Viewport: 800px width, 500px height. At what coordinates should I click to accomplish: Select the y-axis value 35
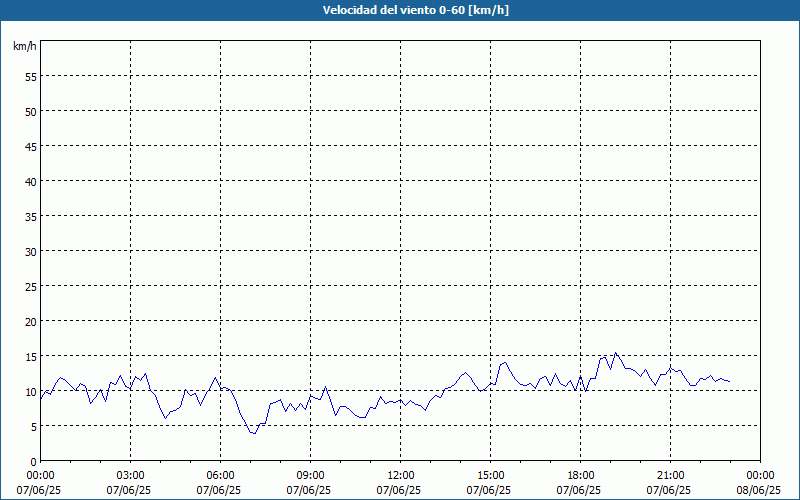point(31,216)
